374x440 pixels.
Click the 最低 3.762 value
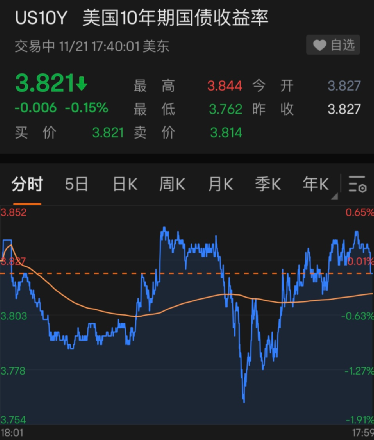coord(225,109)
